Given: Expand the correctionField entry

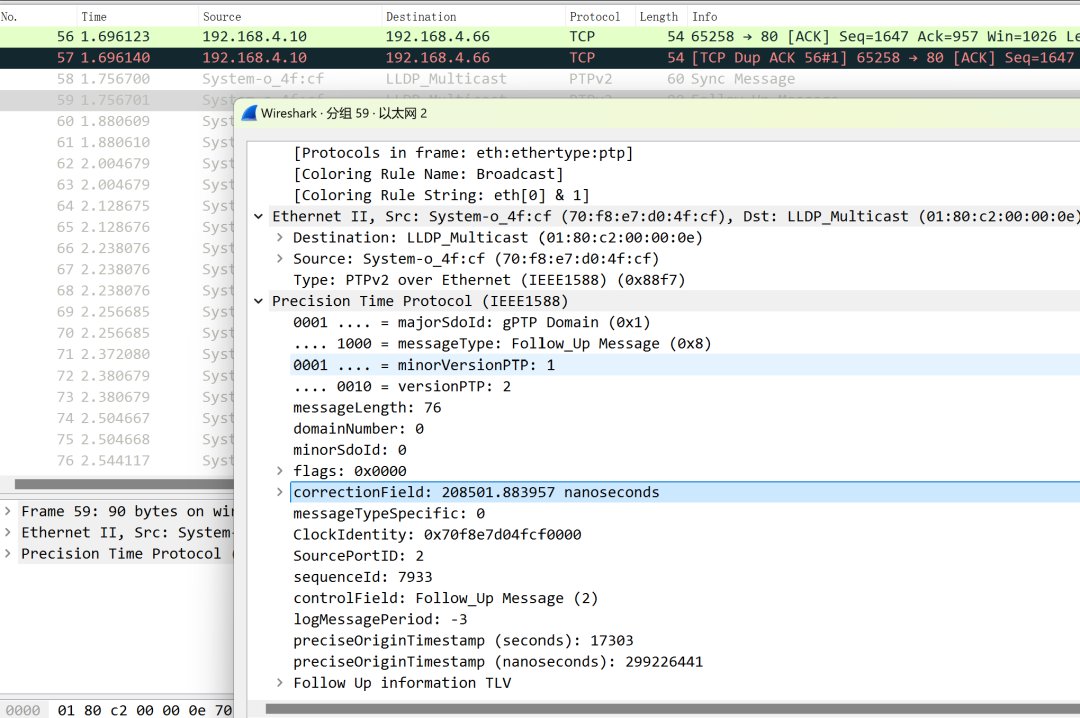Looking at the screenshot, I should pyautogui.click(x=280, y=492).
